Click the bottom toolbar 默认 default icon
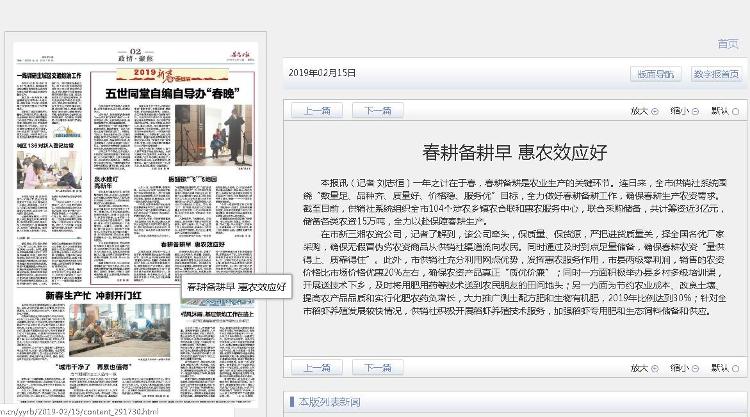This screenshot has width=750, height=417. coord(734,367)
